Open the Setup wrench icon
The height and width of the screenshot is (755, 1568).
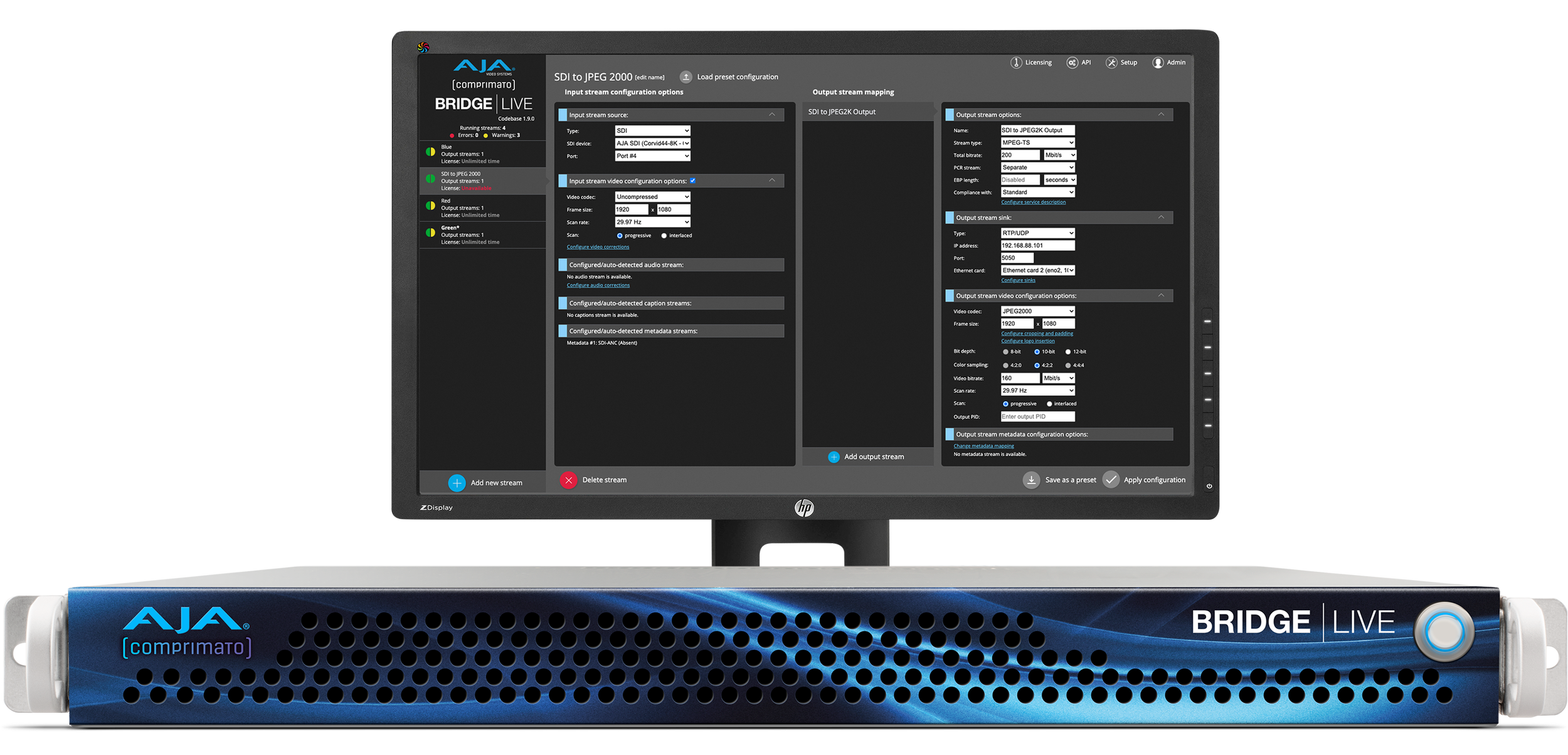1111,62
